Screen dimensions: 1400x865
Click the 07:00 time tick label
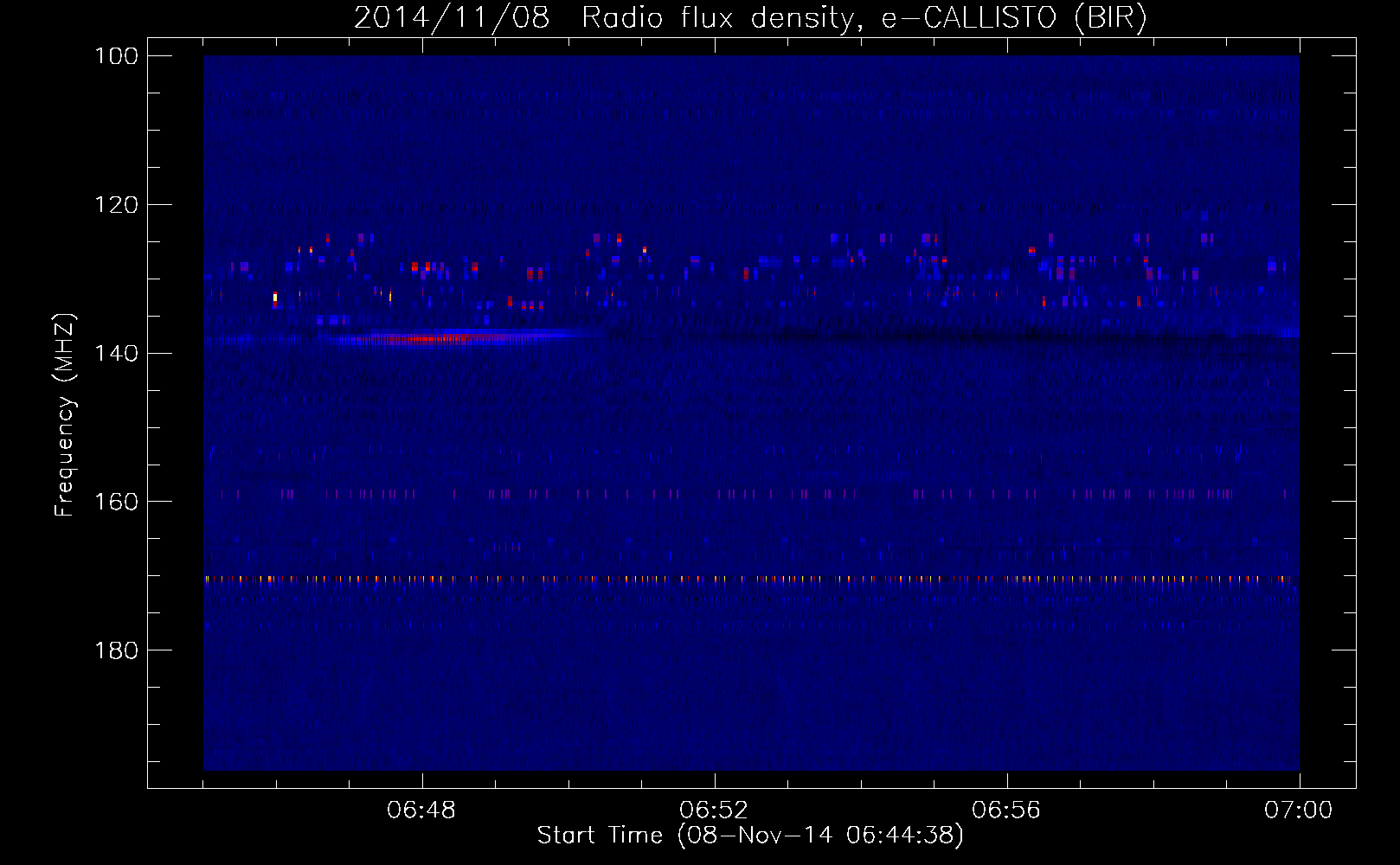pos(1299,811)
